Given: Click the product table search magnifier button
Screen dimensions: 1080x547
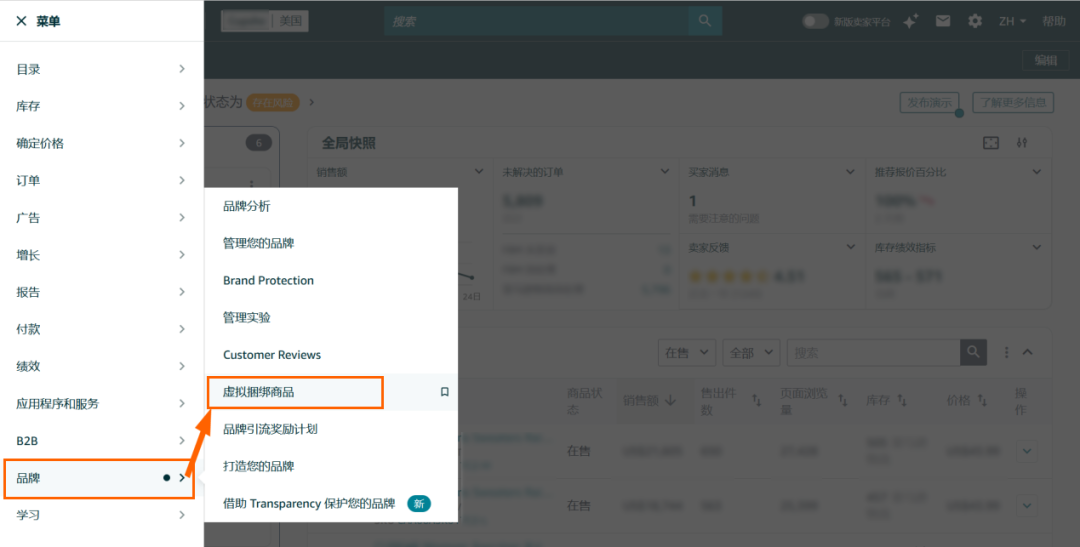Looking at the screenshot, I should click(x=973, y=352).
